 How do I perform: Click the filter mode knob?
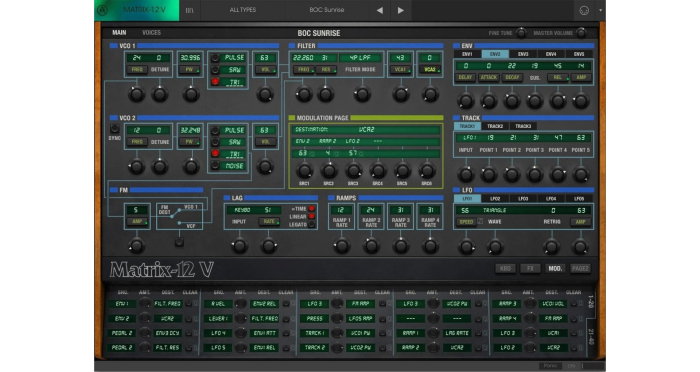pyautogui.click(x=362, y=94)
